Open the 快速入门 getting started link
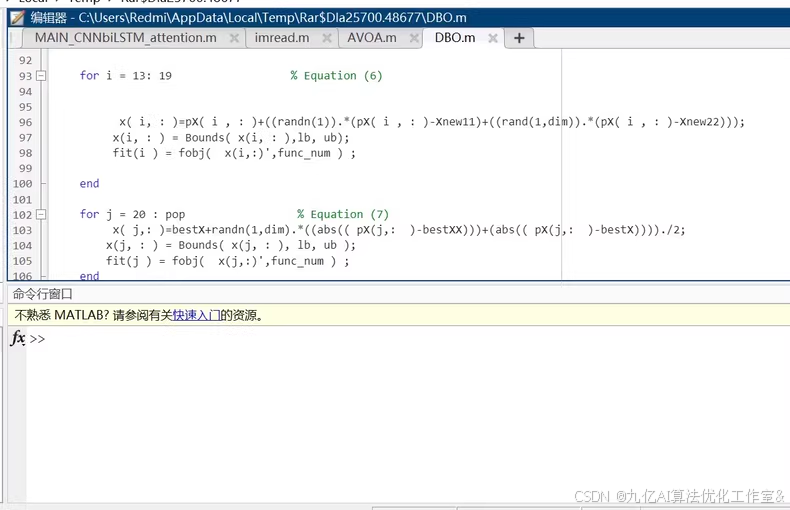790x510 pixels. 196,315
